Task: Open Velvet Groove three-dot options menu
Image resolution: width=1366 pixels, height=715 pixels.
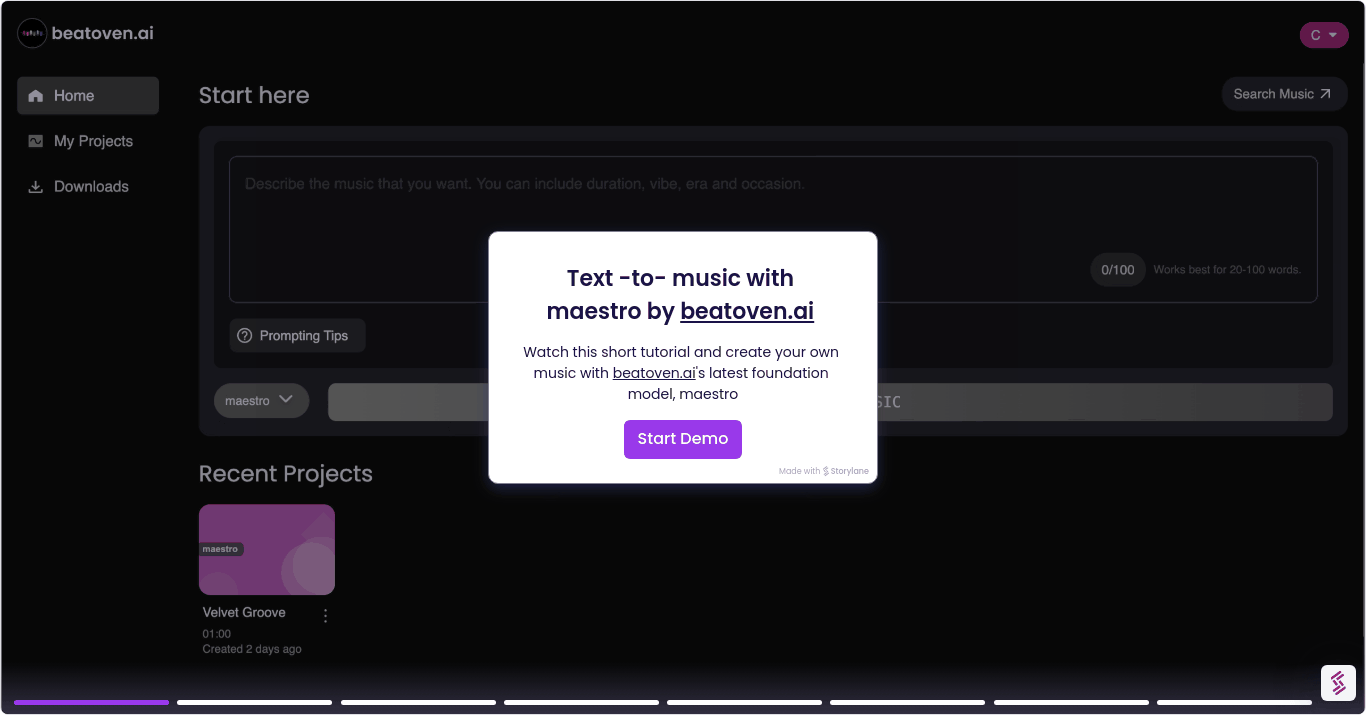Action: pos(325,616)
